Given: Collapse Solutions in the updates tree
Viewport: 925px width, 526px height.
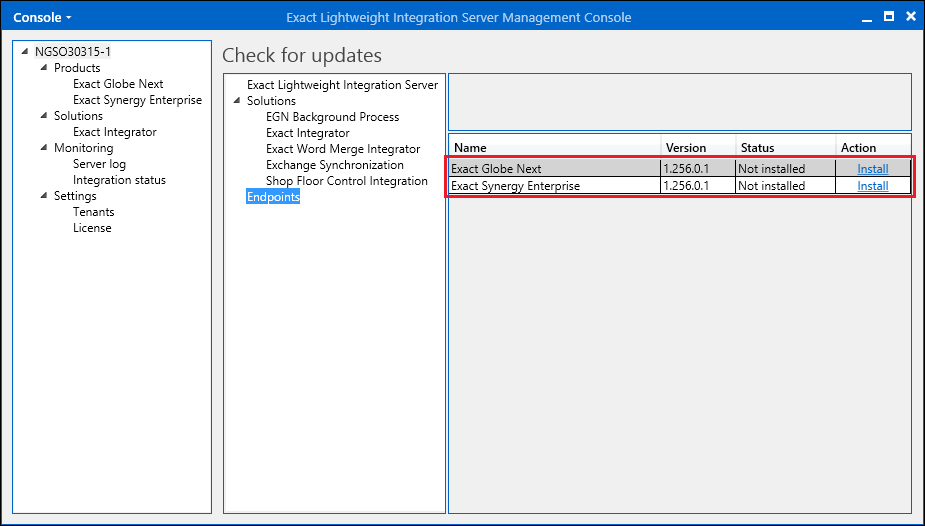Looking at the screenshot, I should tap(237, 100).
